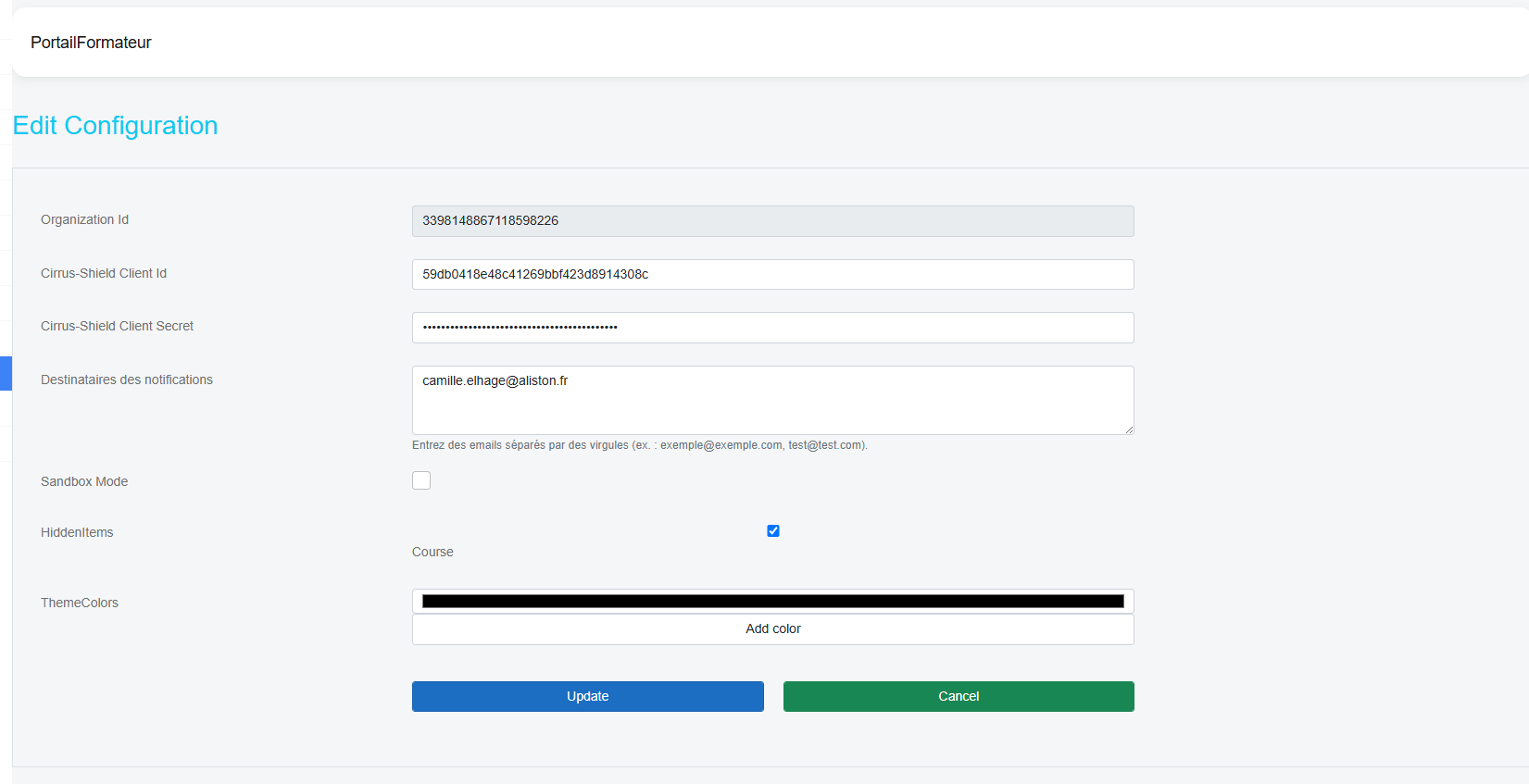Viewport: 1529px width, 784px height.
Task: Click the email format hint text
Action: click(640, 445)
